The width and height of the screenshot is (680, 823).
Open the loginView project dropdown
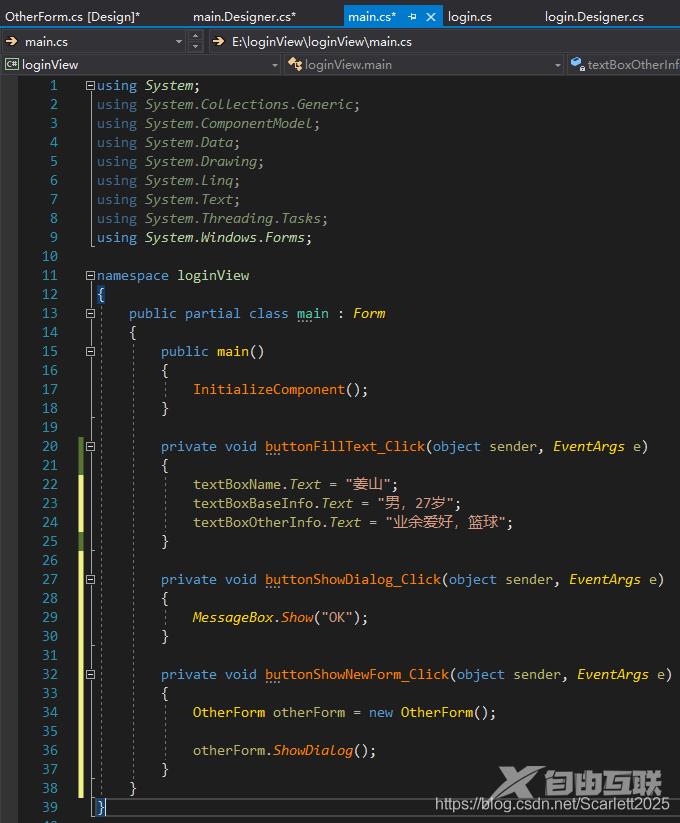pyautogui.click(x=275, y=64)
